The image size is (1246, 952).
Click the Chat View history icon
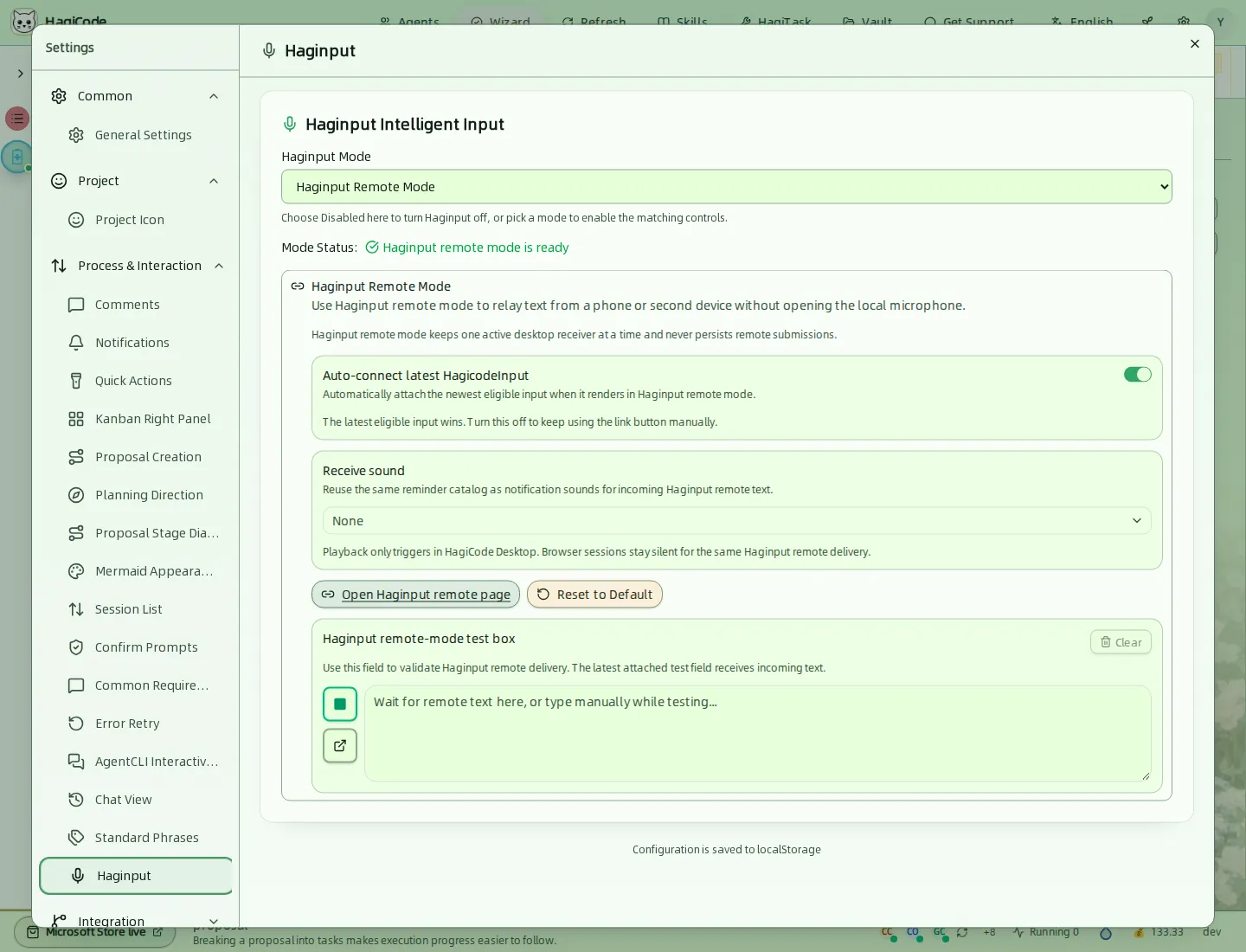click(x=76, y=800)
